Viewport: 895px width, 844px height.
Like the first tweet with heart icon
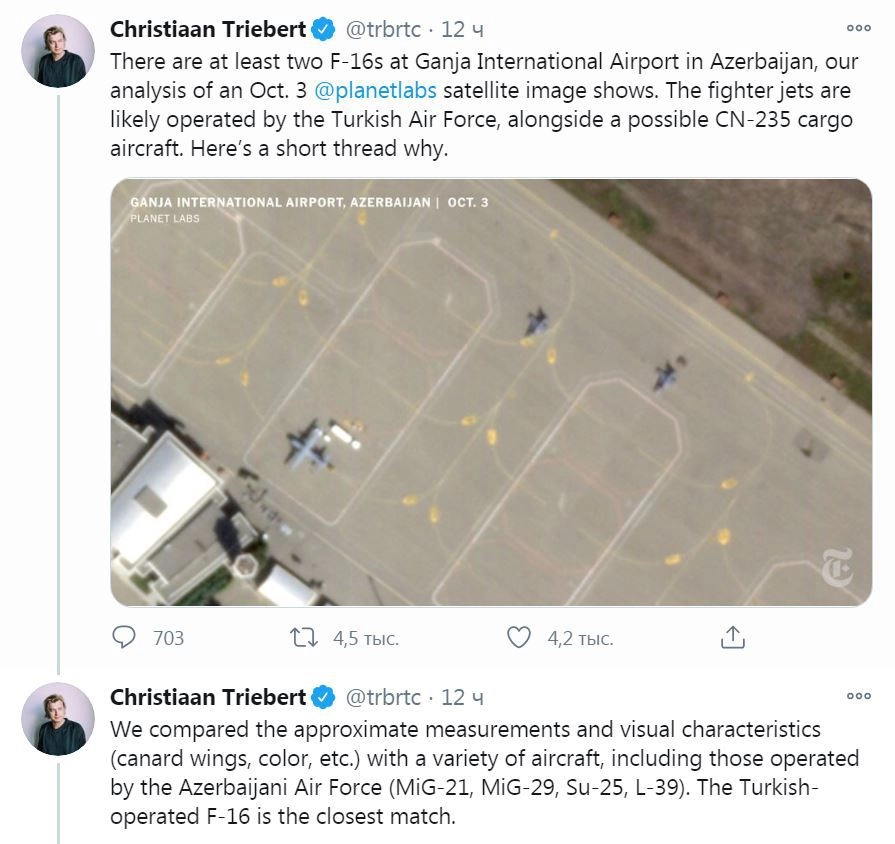[x=518, y=637]
